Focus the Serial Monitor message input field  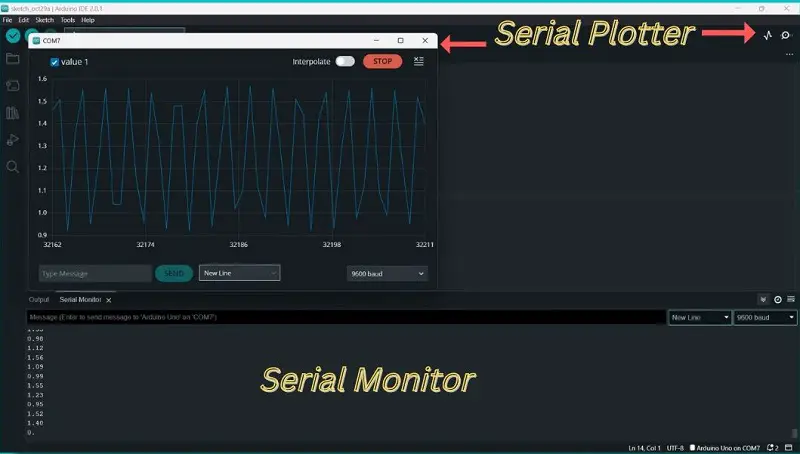click(346, 317)
